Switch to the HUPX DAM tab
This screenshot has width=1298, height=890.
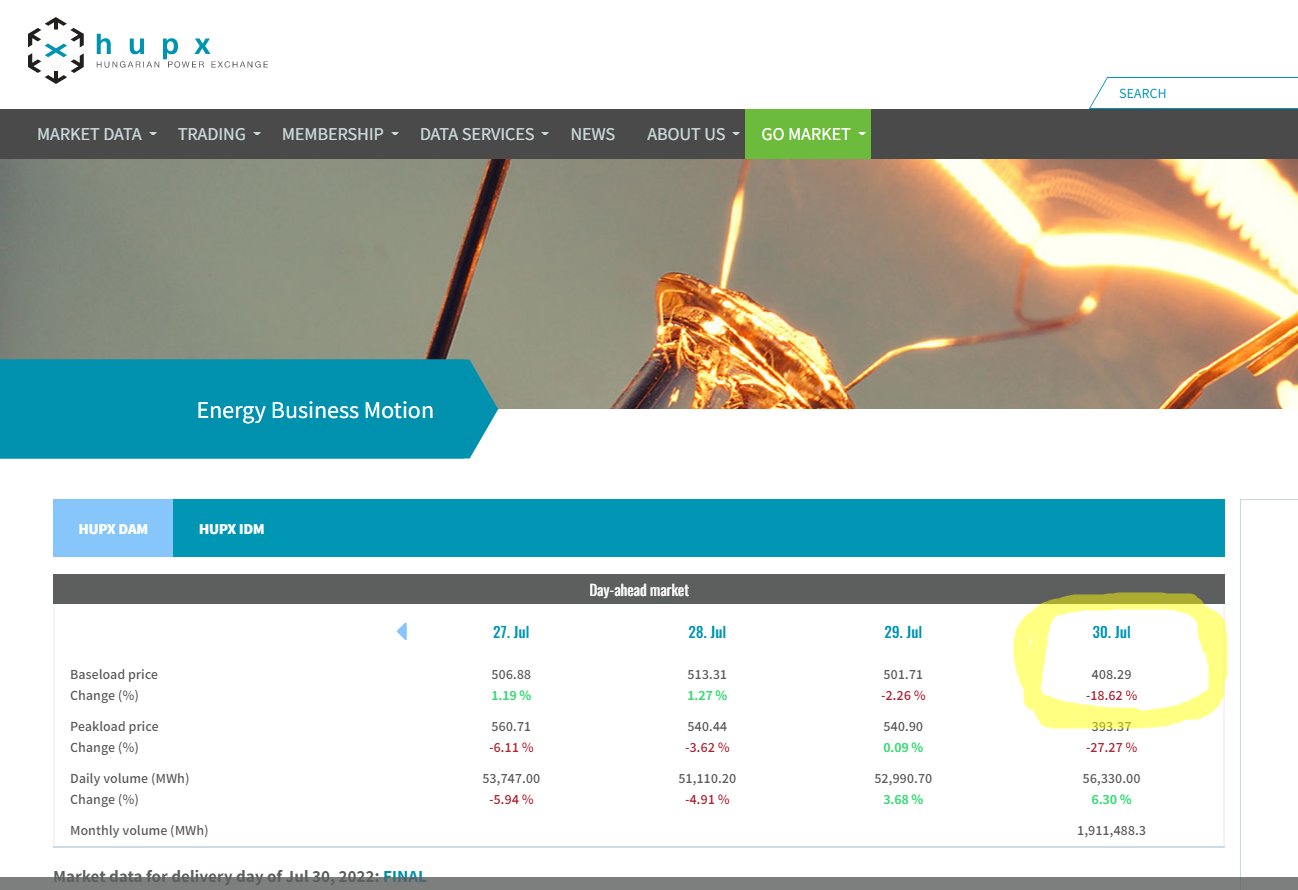113,528
